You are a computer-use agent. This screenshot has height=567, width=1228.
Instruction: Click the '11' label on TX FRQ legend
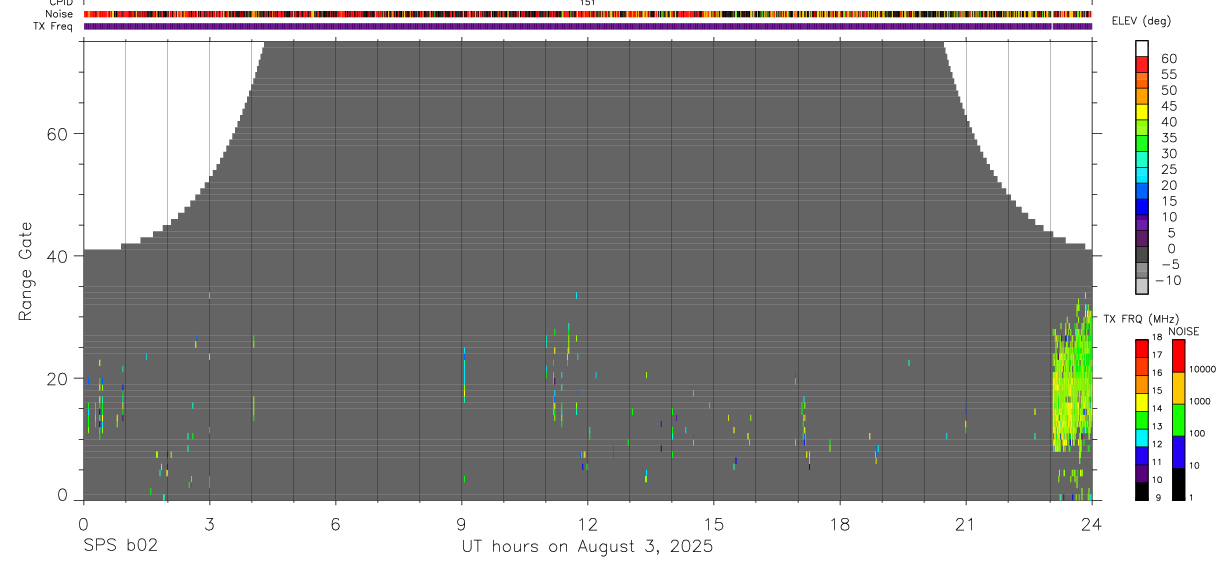click(1157, 462)
